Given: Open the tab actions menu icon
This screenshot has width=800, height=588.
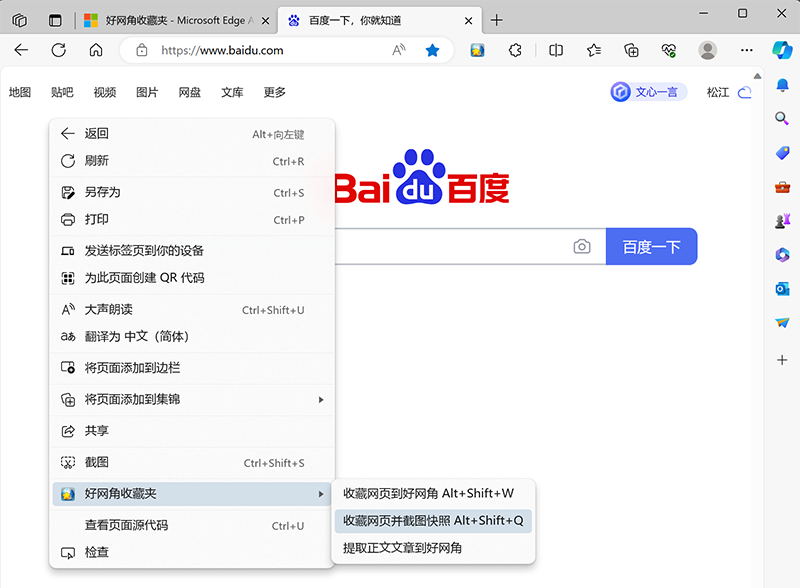Looking at the screenshot, I should coord(55,20).
